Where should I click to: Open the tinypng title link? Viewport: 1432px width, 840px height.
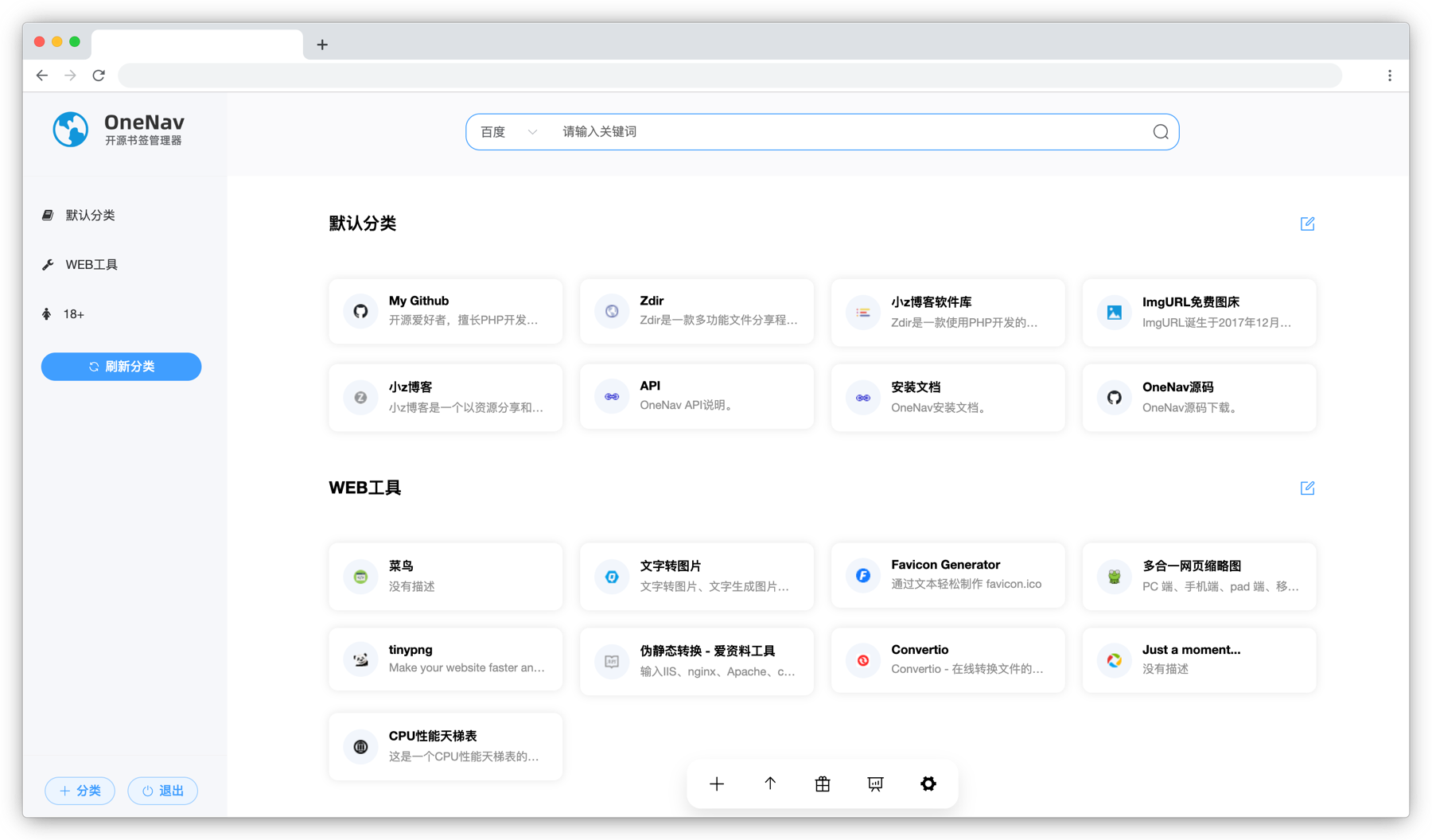pyautogui.click(x=411, y=650)
